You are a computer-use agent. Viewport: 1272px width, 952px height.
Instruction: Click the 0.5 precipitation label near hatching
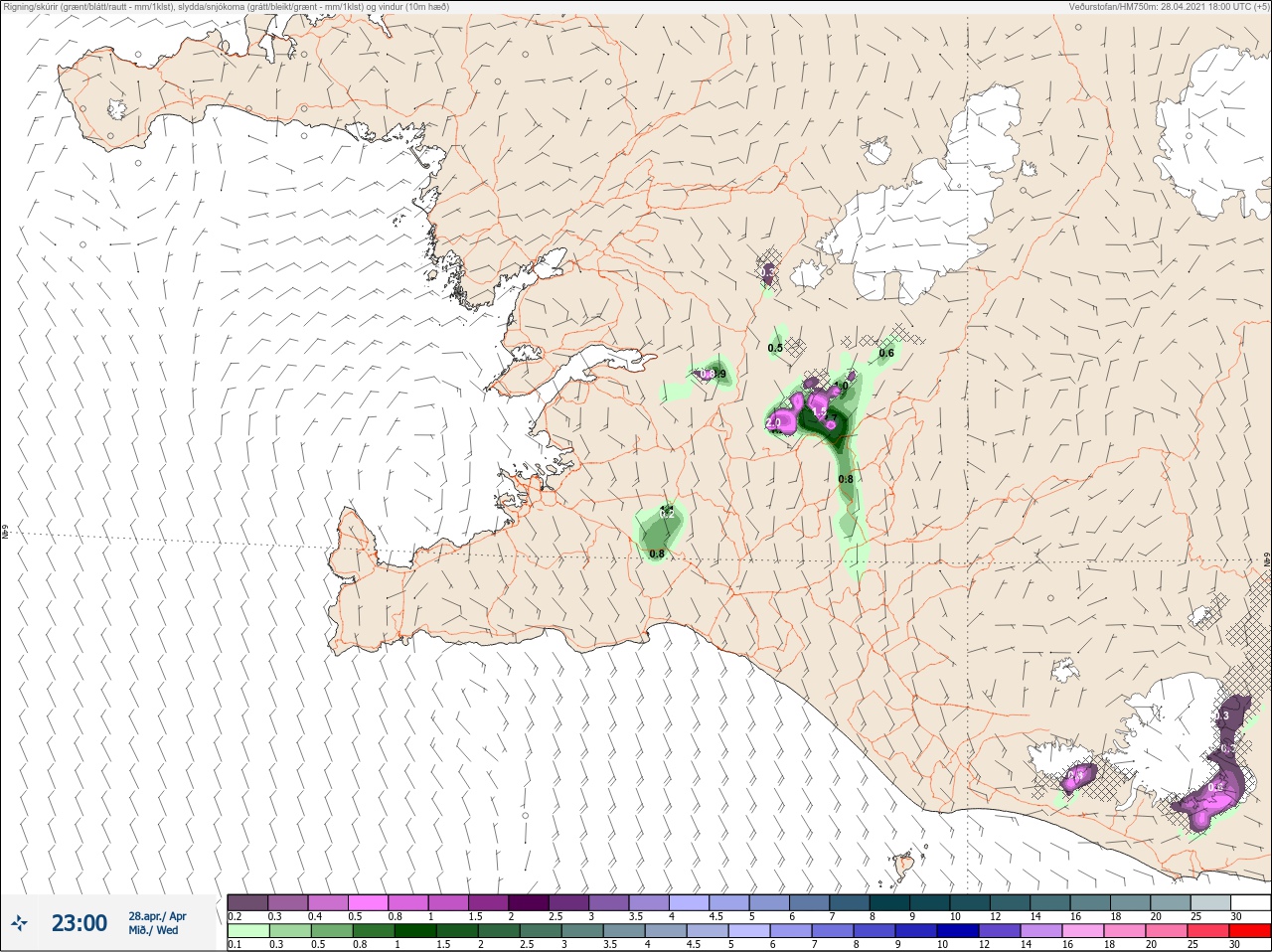point(775,348)
